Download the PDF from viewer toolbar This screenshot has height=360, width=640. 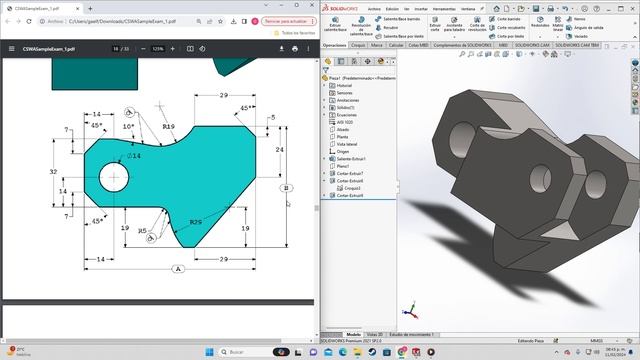coord(281,49)
